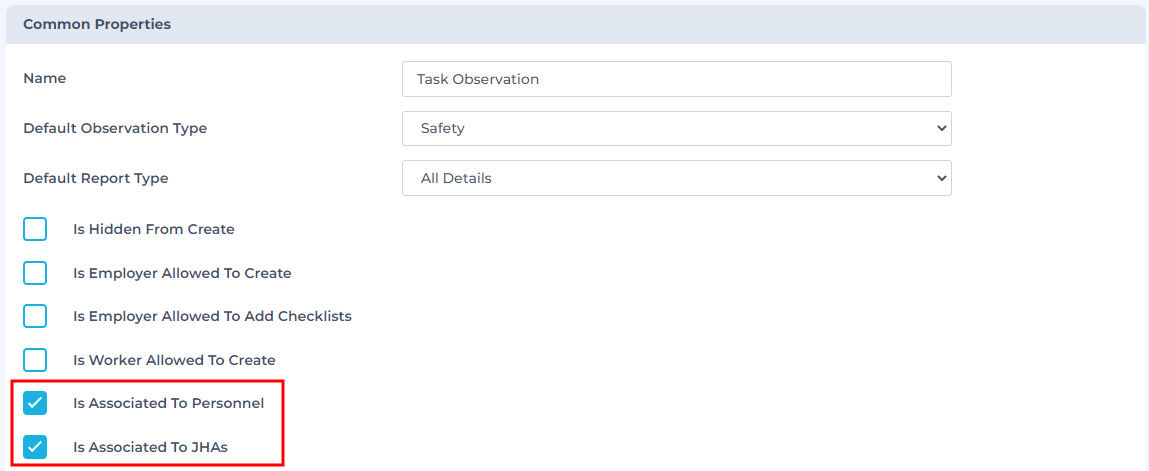Screen dimensions: 1149x471
Task: Check the Is Hidden From Create checkbox
Action: (35, 229)
